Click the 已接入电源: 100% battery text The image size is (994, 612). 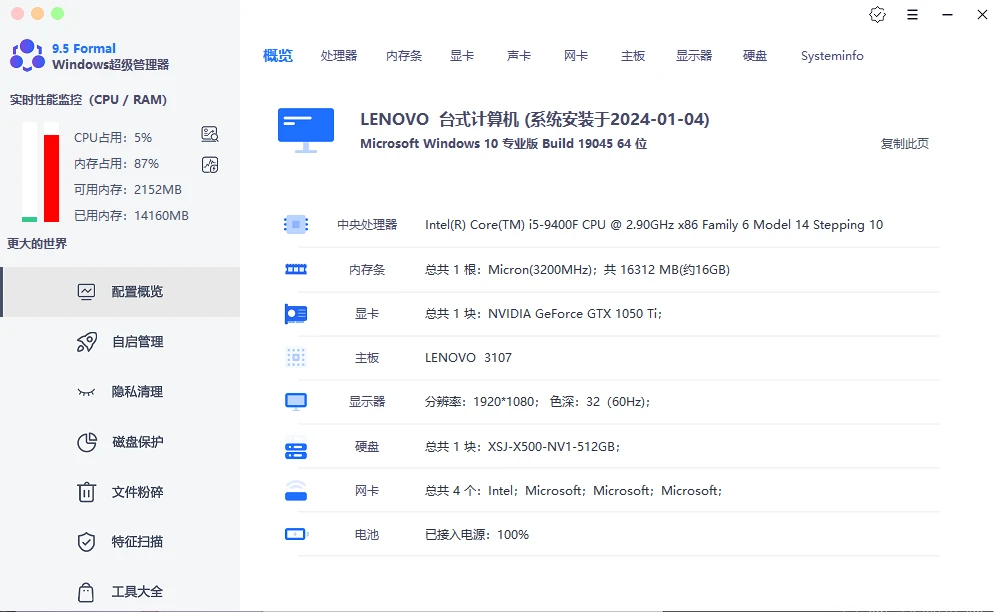click(477, 535)
